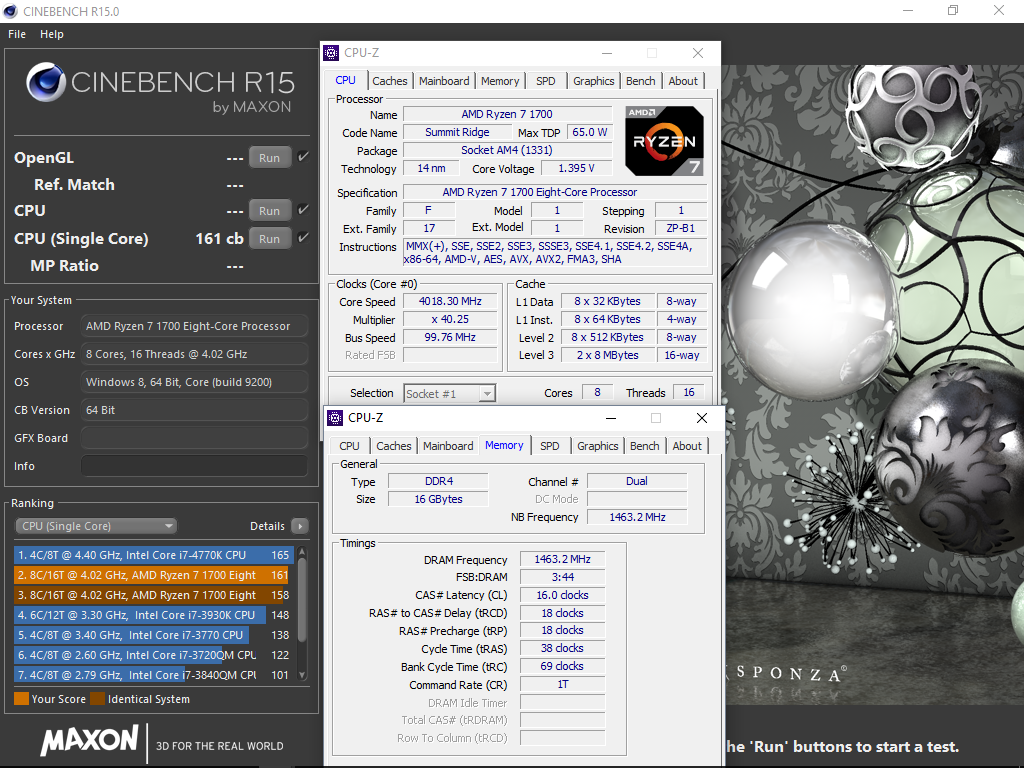Switch to Caches tab in lower CPU-Z
Image resolution: width=1024 pixels, height=768 pixels.
point(394,446)
